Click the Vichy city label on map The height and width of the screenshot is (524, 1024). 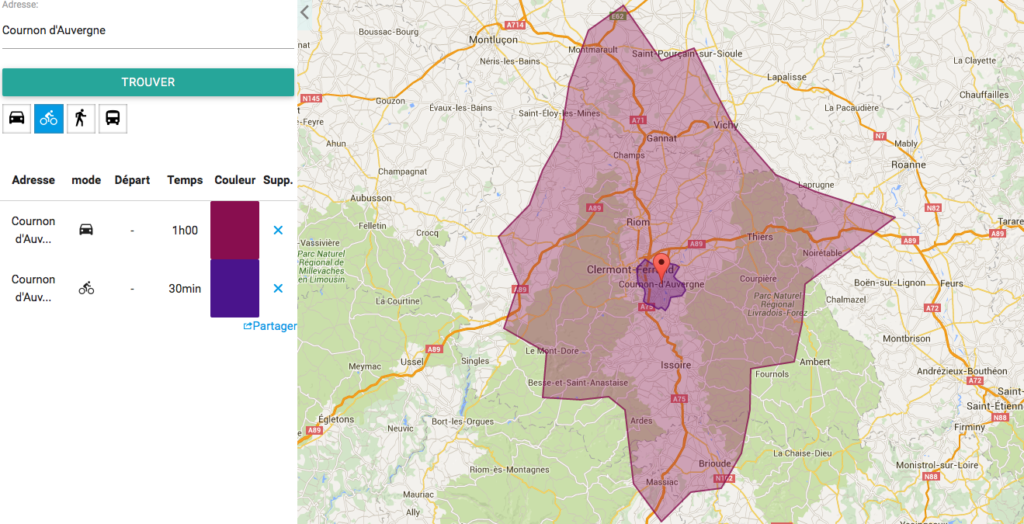click(x=725, y=125)
